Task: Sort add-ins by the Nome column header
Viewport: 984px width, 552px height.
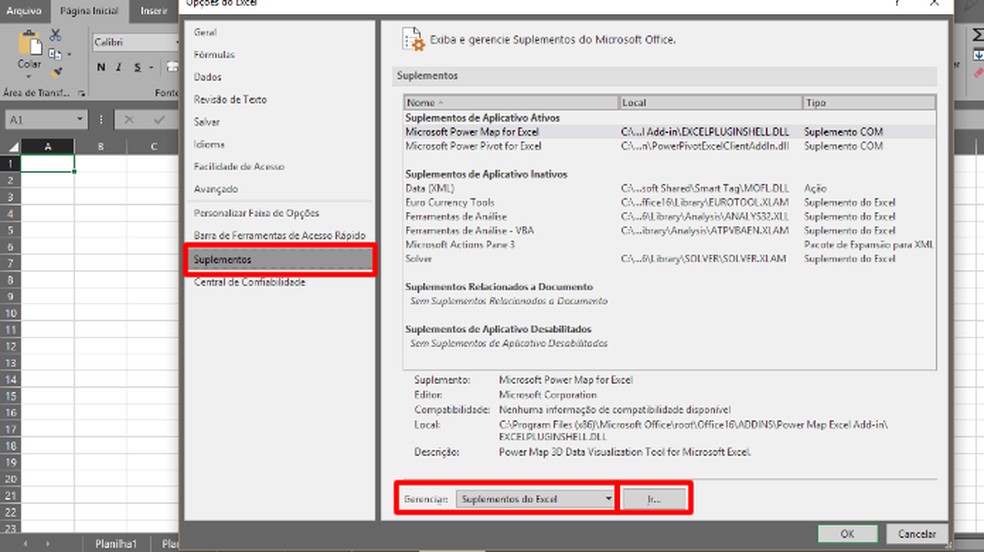Action: tap(511, 102)
